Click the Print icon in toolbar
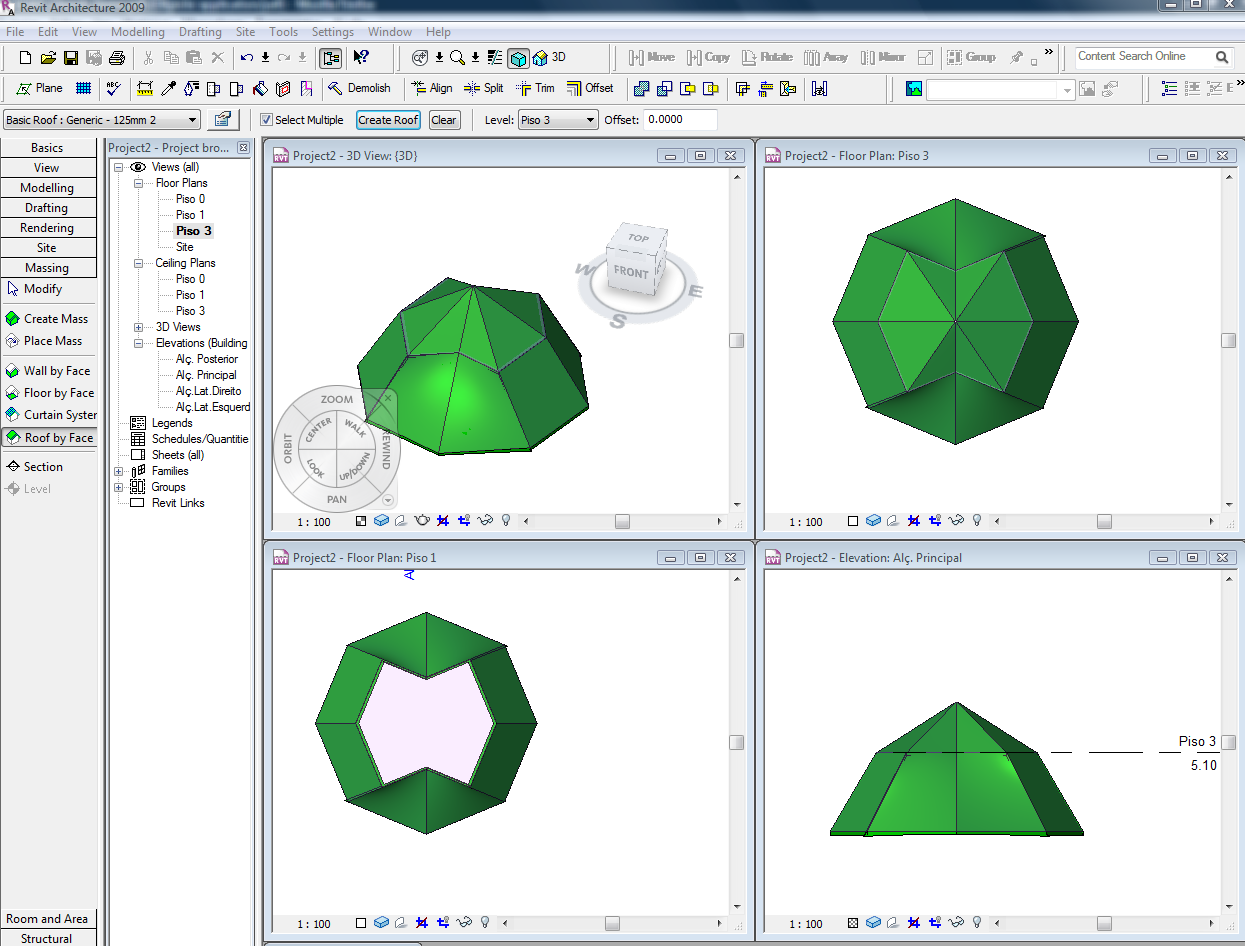Screen dimensions: 1245x946 (x=117, y=58)
